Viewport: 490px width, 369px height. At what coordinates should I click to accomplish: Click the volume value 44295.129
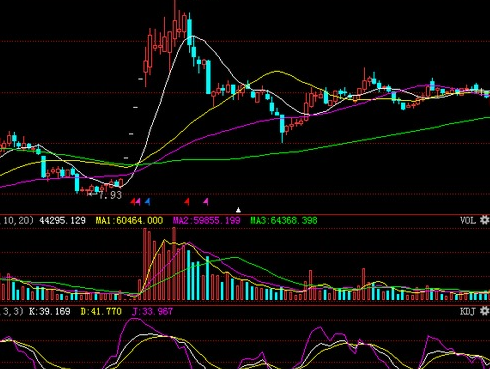[62, 220]
